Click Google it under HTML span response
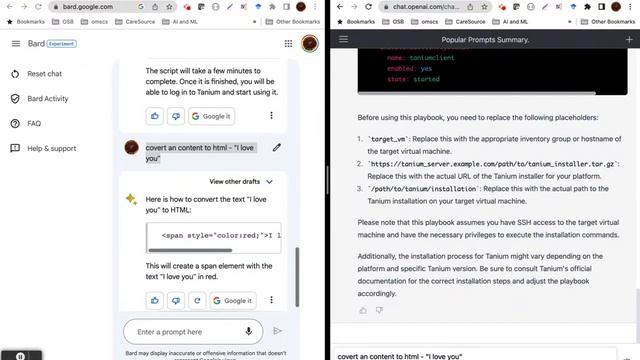The width and height of the screenshot is (640, 360). click(x=233, y=301)
